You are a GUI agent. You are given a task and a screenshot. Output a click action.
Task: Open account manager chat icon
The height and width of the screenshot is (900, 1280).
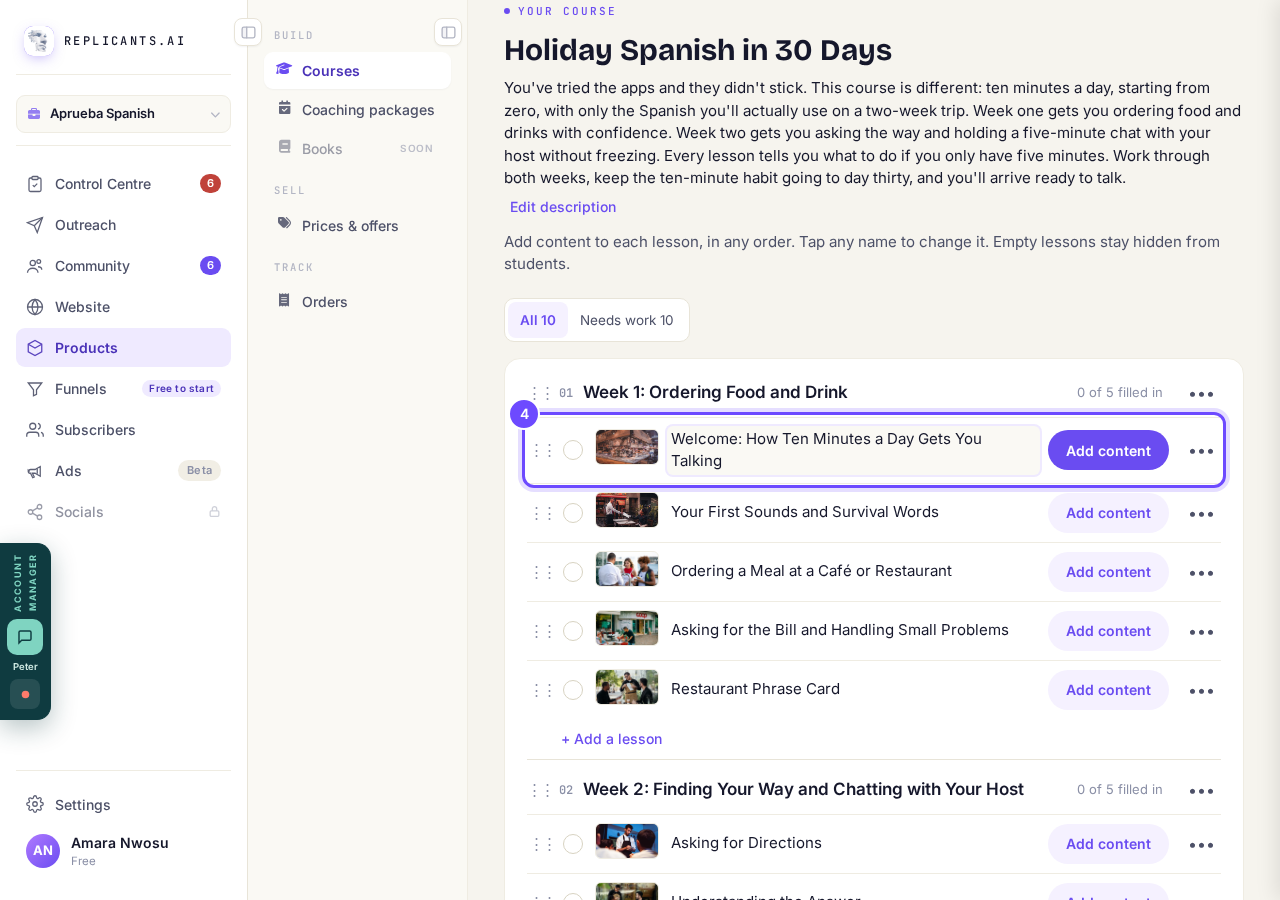click(x=25, y=637)
